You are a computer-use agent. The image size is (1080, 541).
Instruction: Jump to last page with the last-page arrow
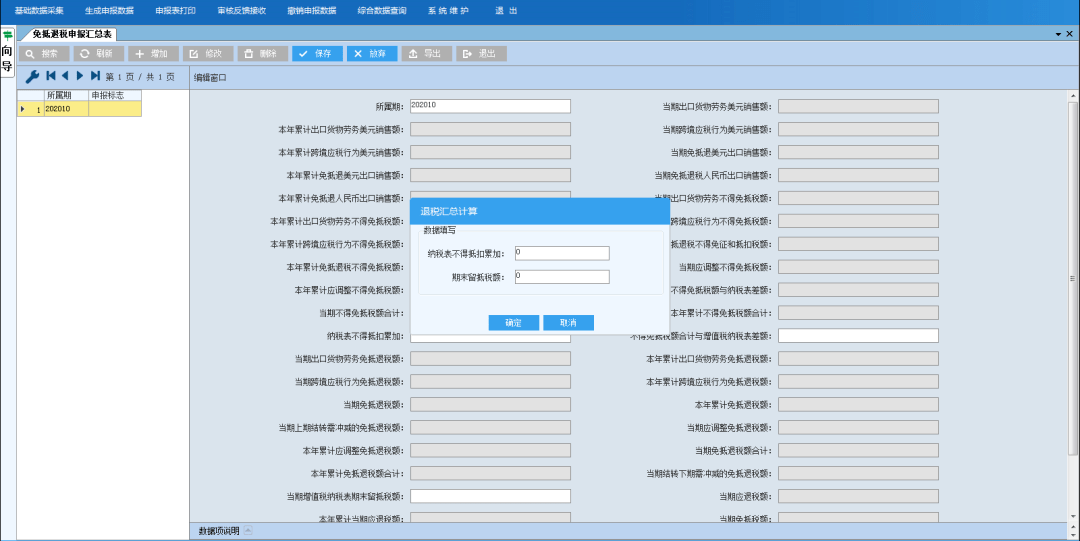coord(95,76)
